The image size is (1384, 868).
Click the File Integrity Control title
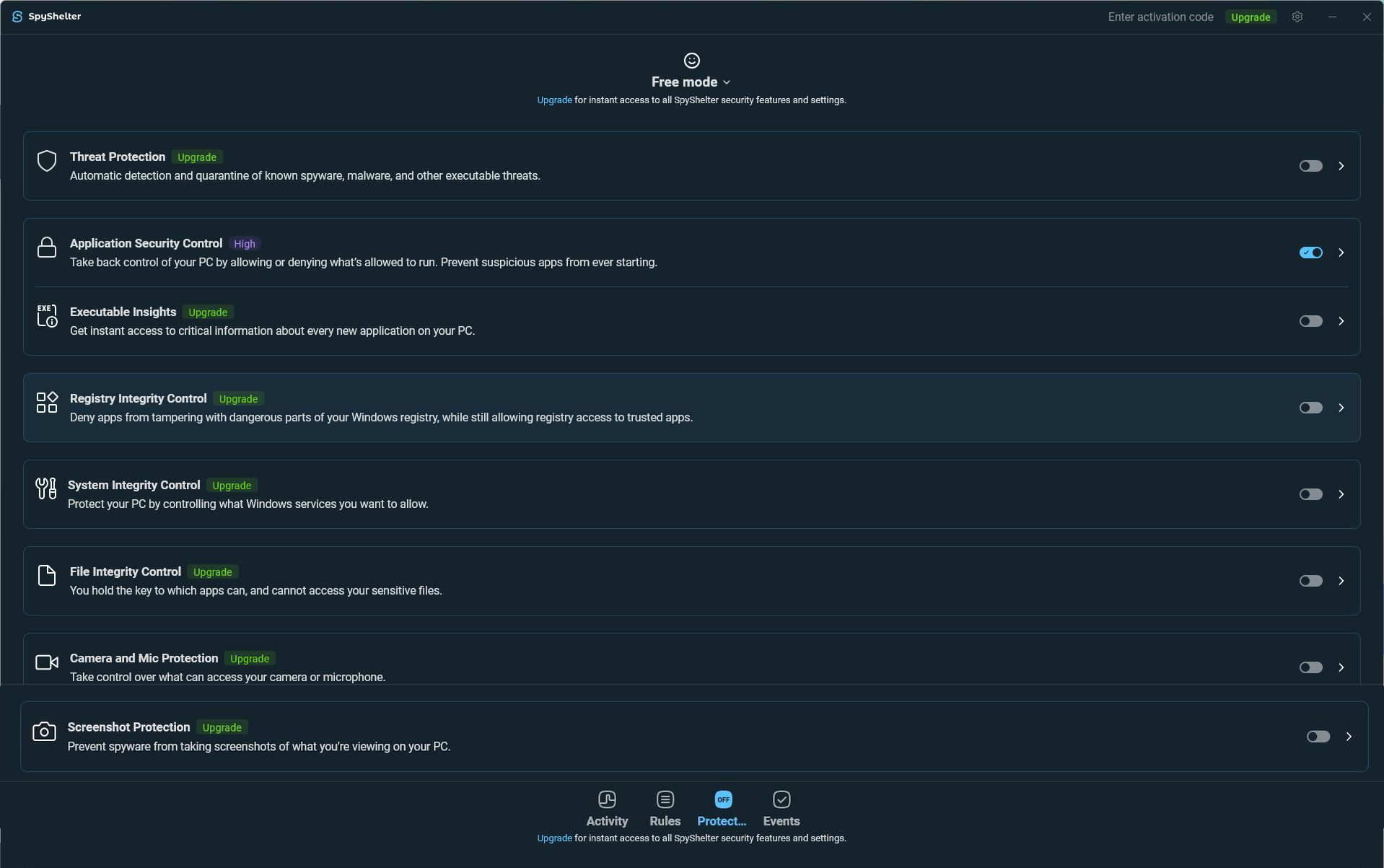[x=126, y=571]
